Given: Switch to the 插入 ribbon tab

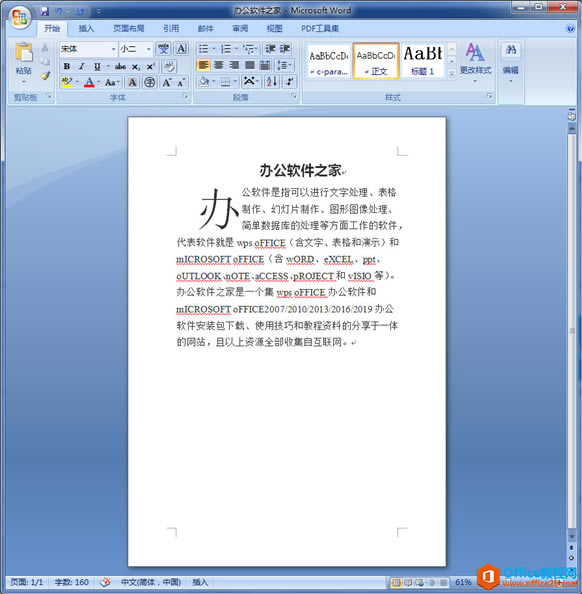Looking at the screenshot, I should click(x=86, y=28).
